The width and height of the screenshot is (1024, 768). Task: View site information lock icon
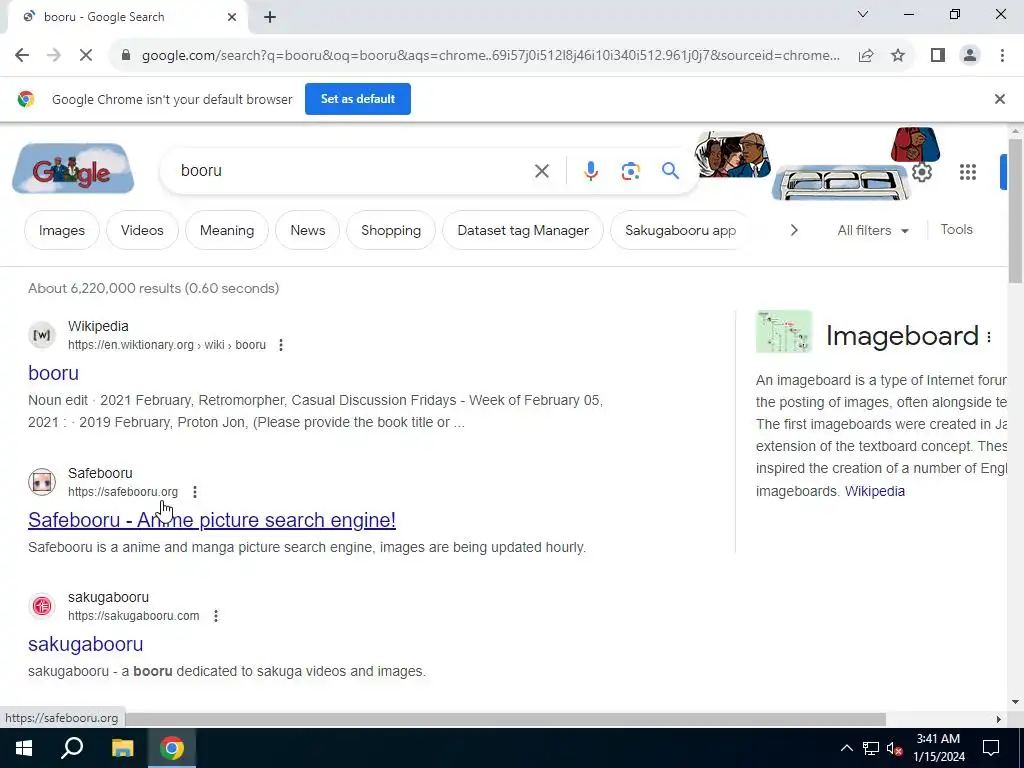pos(126,56)
